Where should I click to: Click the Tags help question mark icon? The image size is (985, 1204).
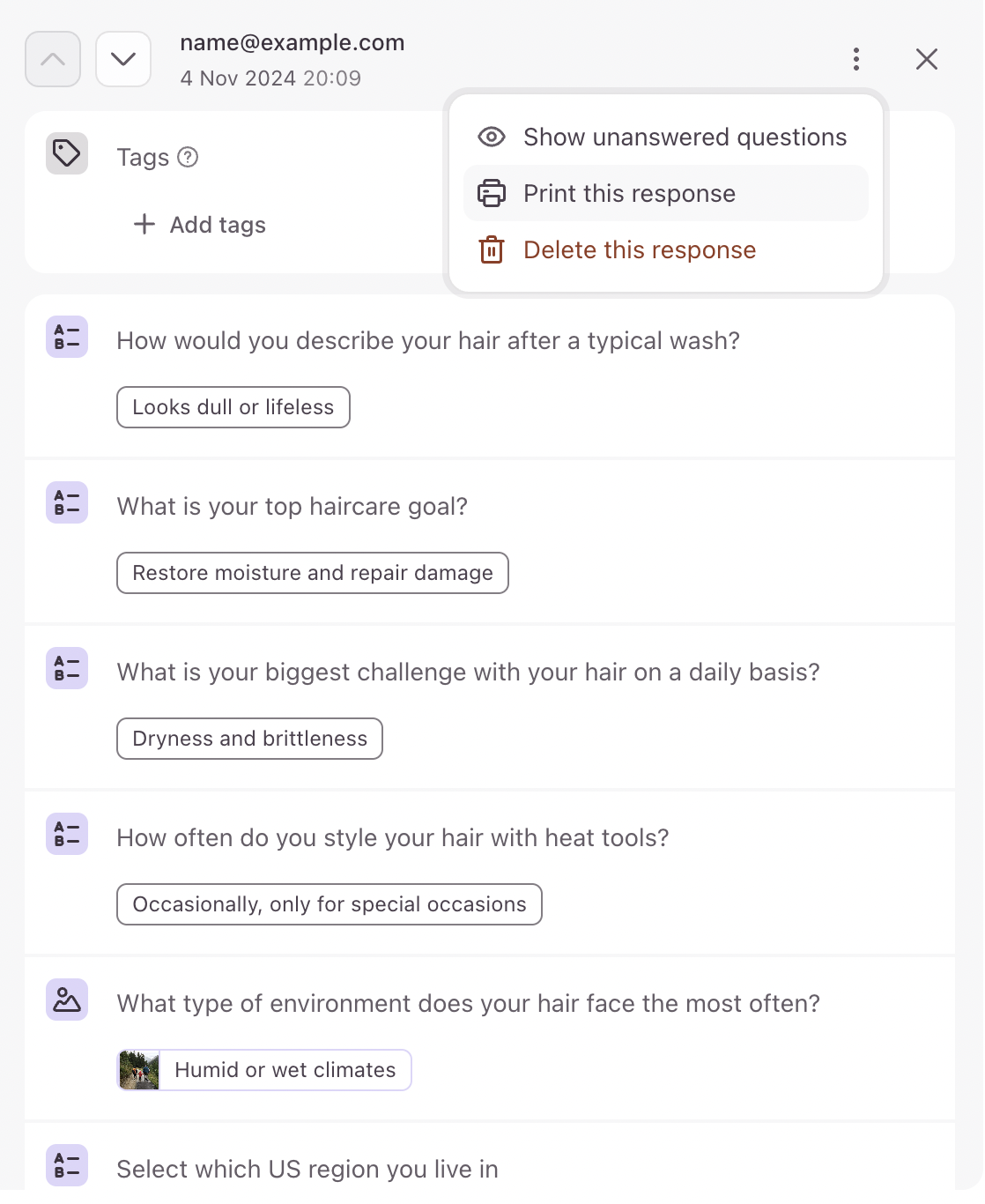click(x=188, y=157)
